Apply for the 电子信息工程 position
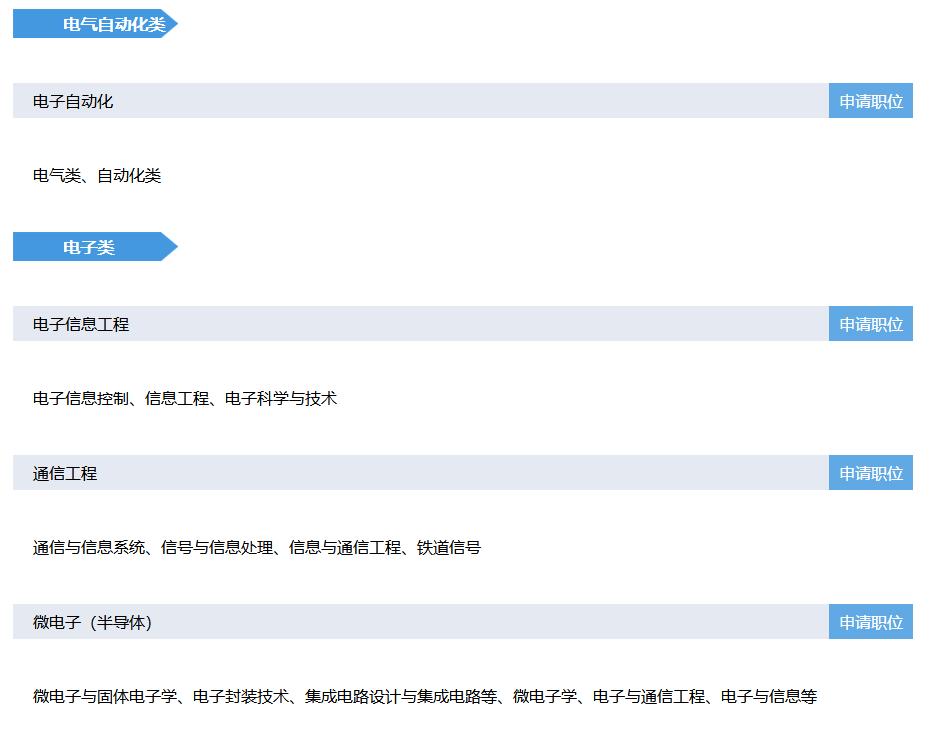Image resolution: width=934 pixels, height=740 pixels. [870, 323]
